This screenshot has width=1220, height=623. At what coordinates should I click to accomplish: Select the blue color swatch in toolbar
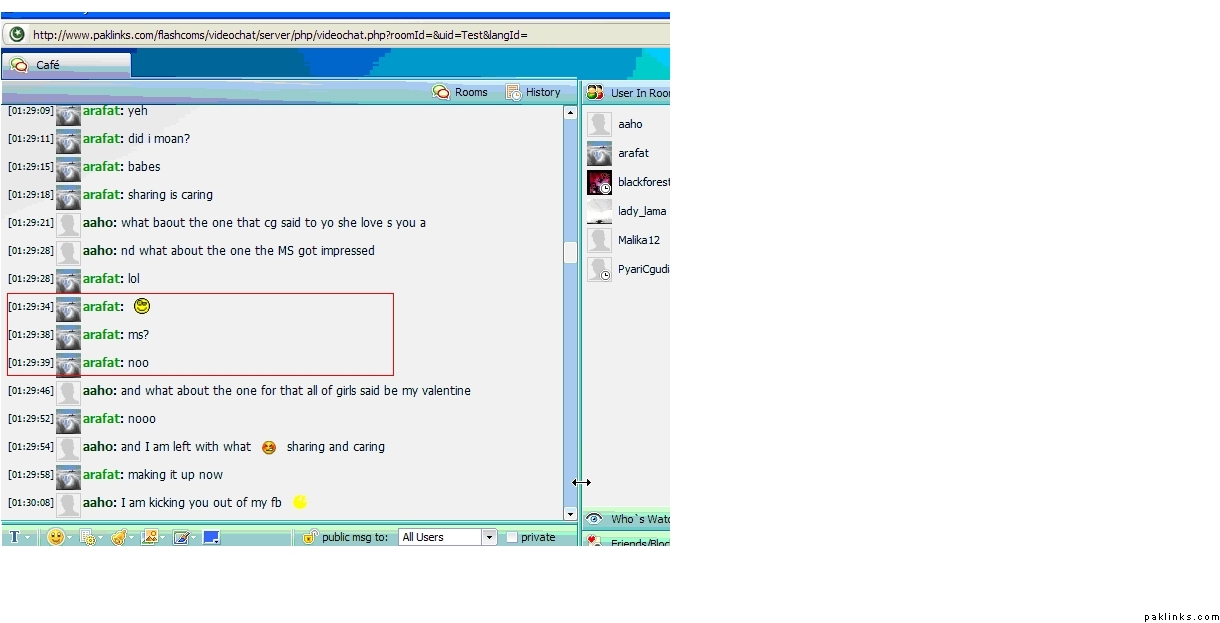tap(211, 537)
